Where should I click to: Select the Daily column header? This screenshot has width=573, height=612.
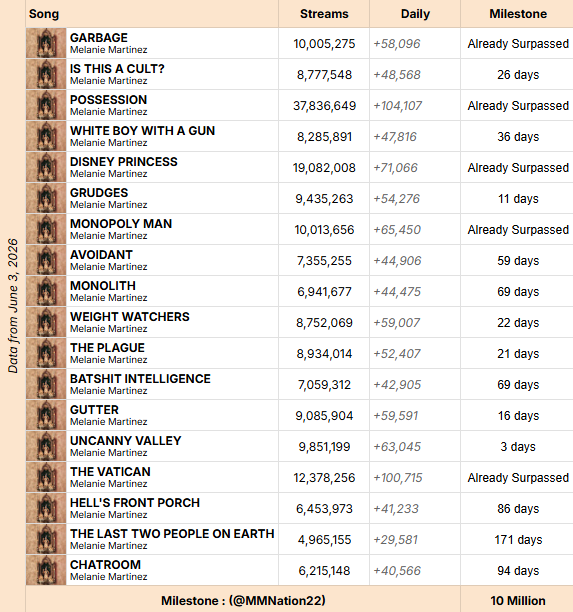coord(415,14)
